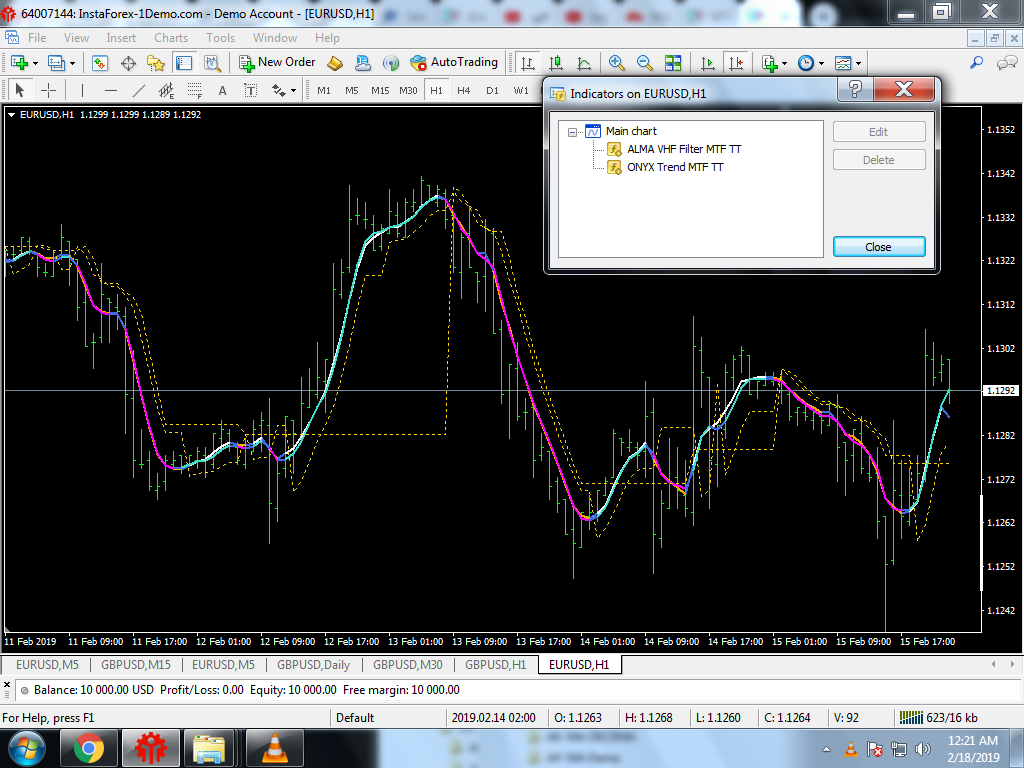Image resolution: width=1024 pixels, height=768 pixels.
Task: Switch to the GBPUSD,Daily chart tab
Action: pos(313,664)
